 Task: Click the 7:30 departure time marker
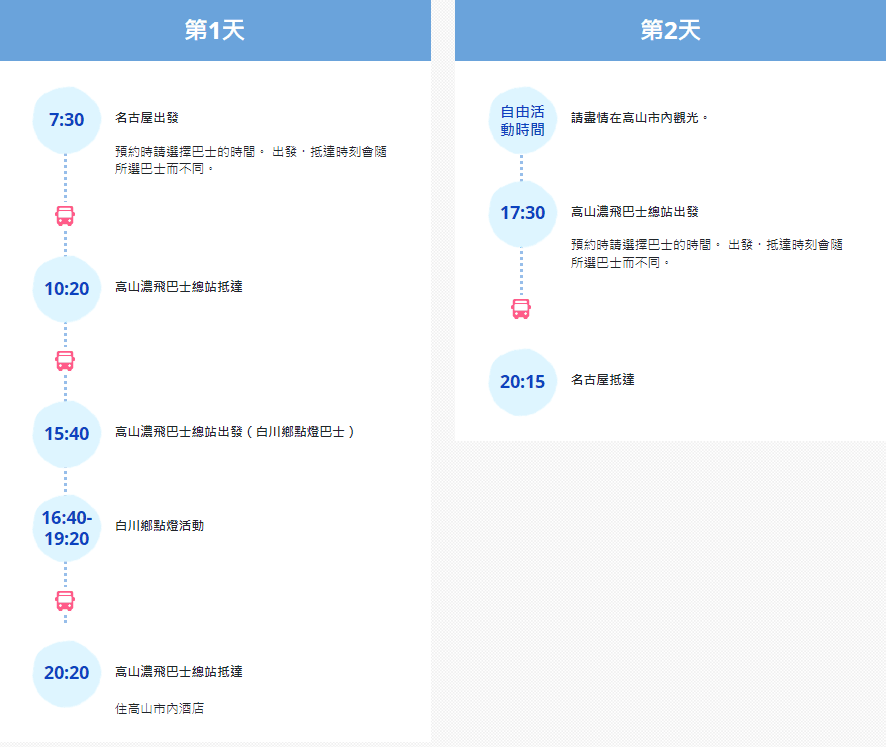coord(67,120)
